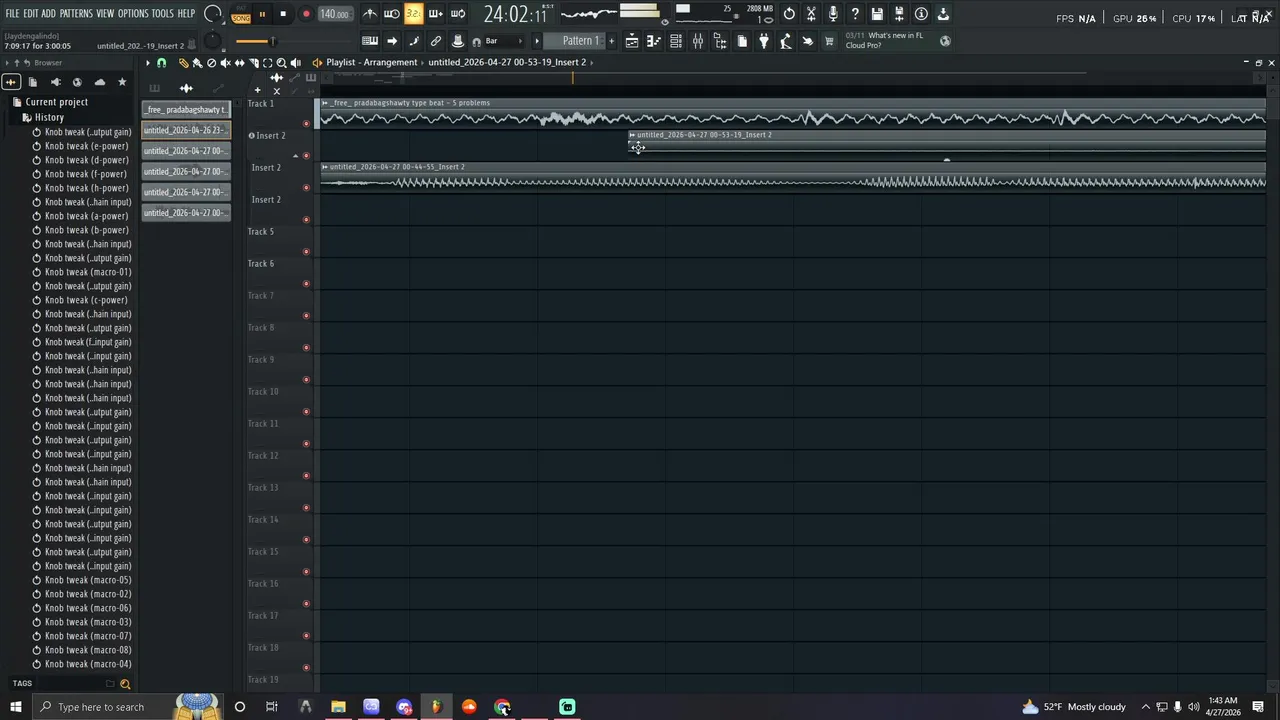This screenshot has height=720, width=1280.
Task: Choose the Select tool in playlist toolbar
Action: (x=267, y=62)
